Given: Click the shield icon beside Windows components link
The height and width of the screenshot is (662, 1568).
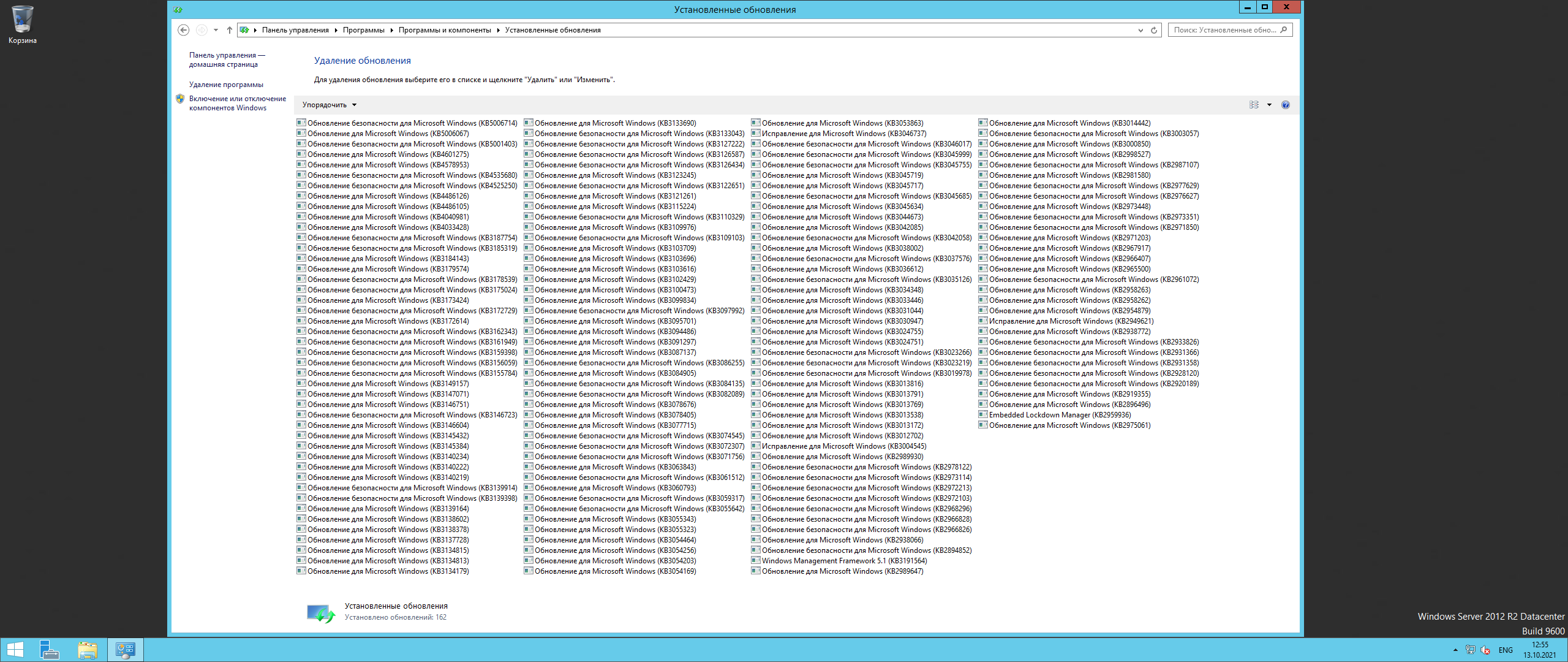Looking at the screenshot, I should (180, 99).
